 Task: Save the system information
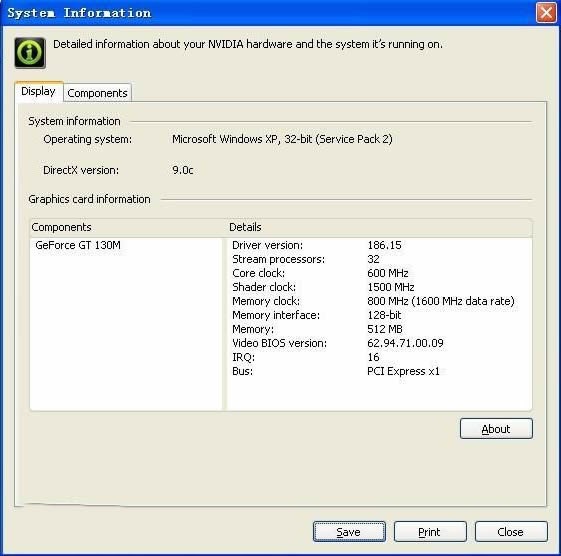[x=349, y=532]
